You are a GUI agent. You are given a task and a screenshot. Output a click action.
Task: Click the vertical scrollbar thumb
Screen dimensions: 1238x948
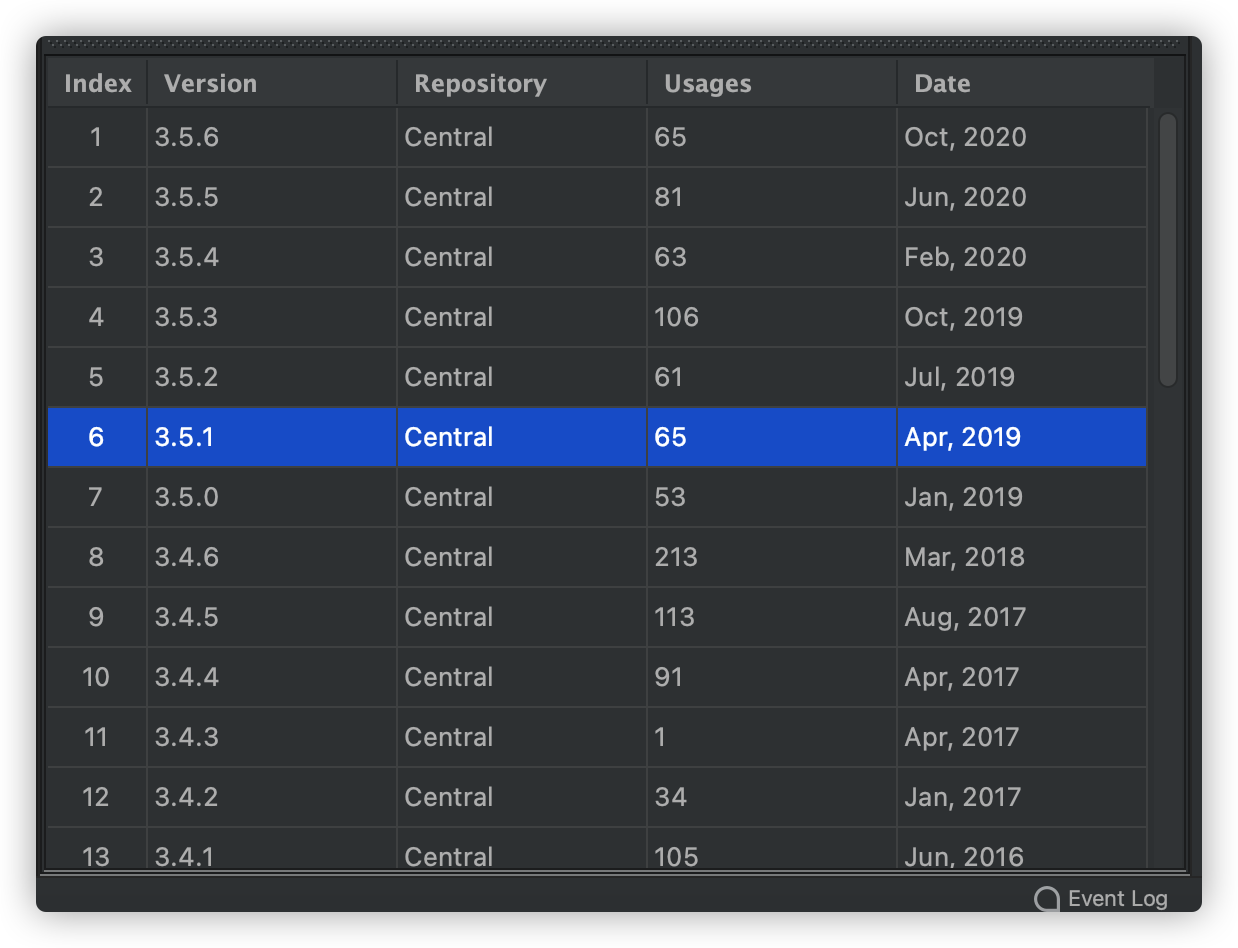pos(1168,250)
